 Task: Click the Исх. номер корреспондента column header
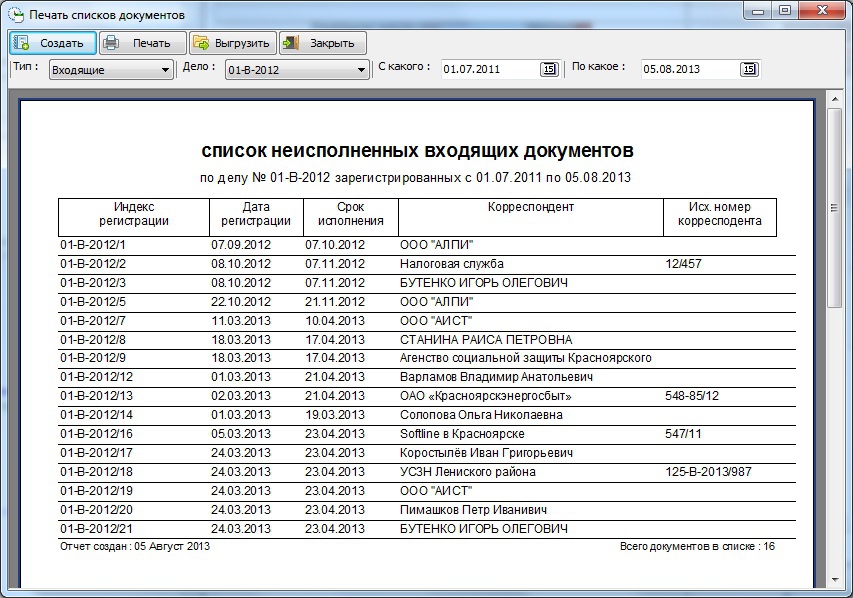(x=720, y=217)
